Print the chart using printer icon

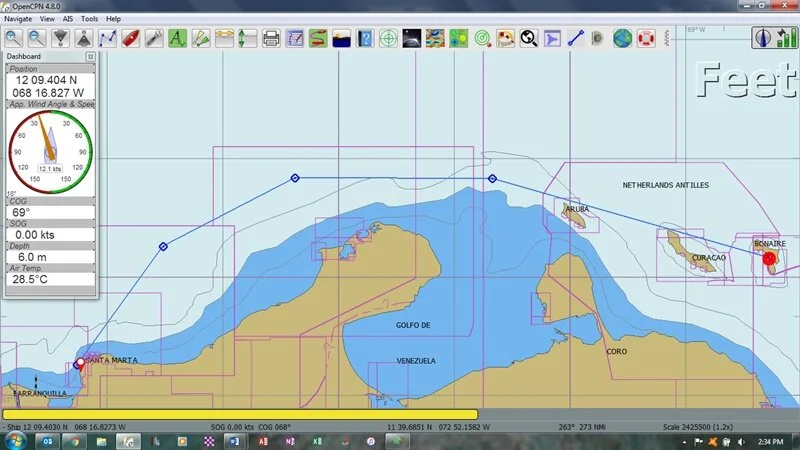(271, 38)
